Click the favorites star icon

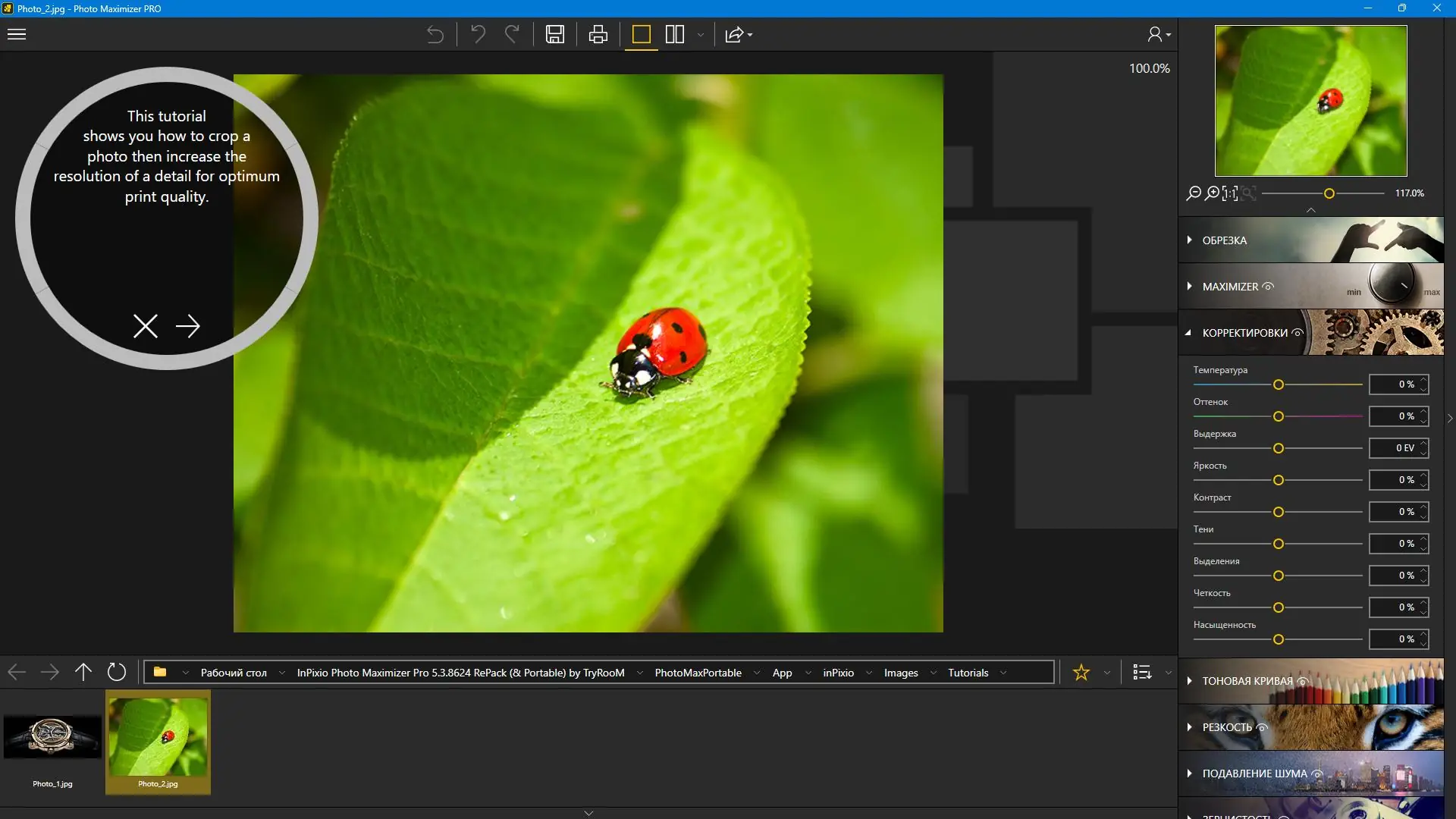[x=1081, y=673]
